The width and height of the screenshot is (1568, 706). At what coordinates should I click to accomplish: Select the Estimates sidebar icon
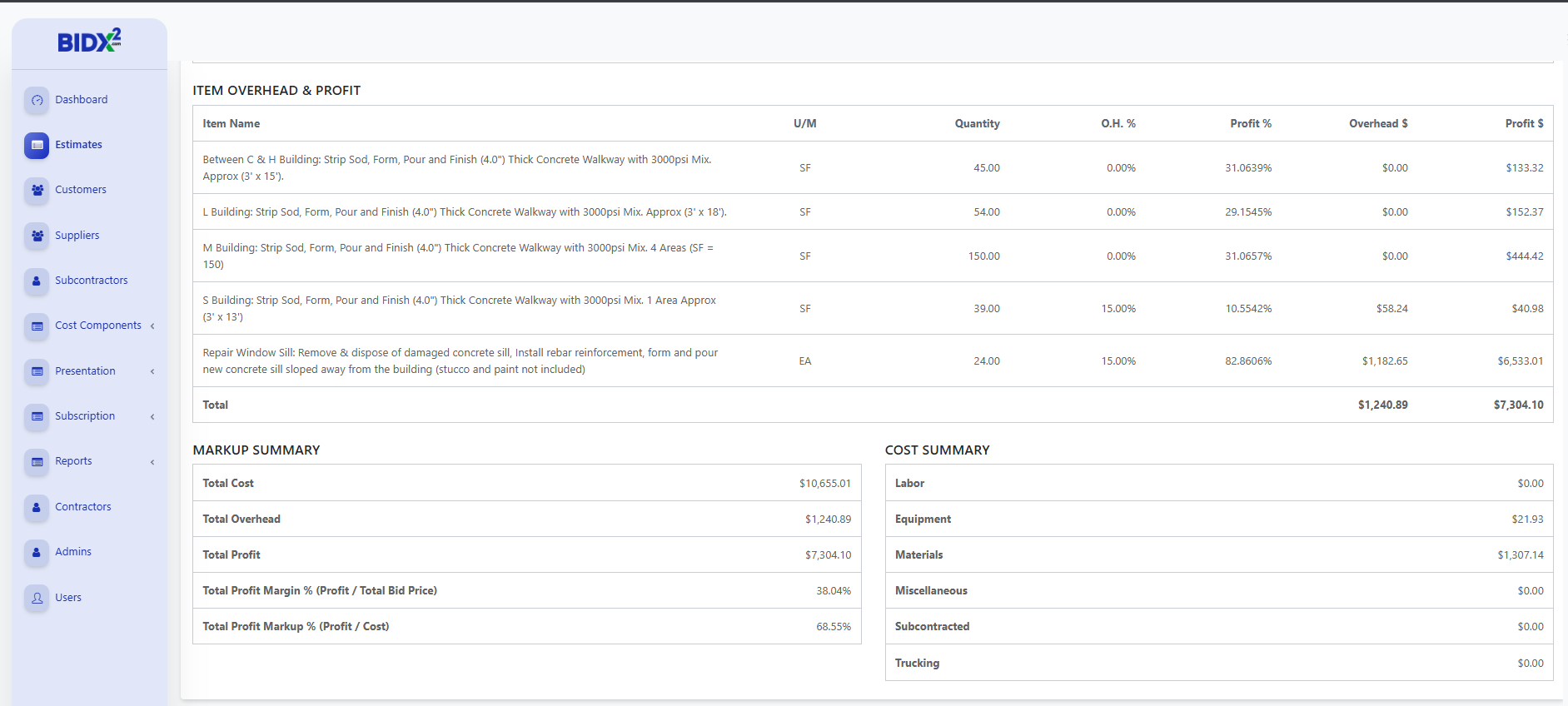tap(37, 145)
